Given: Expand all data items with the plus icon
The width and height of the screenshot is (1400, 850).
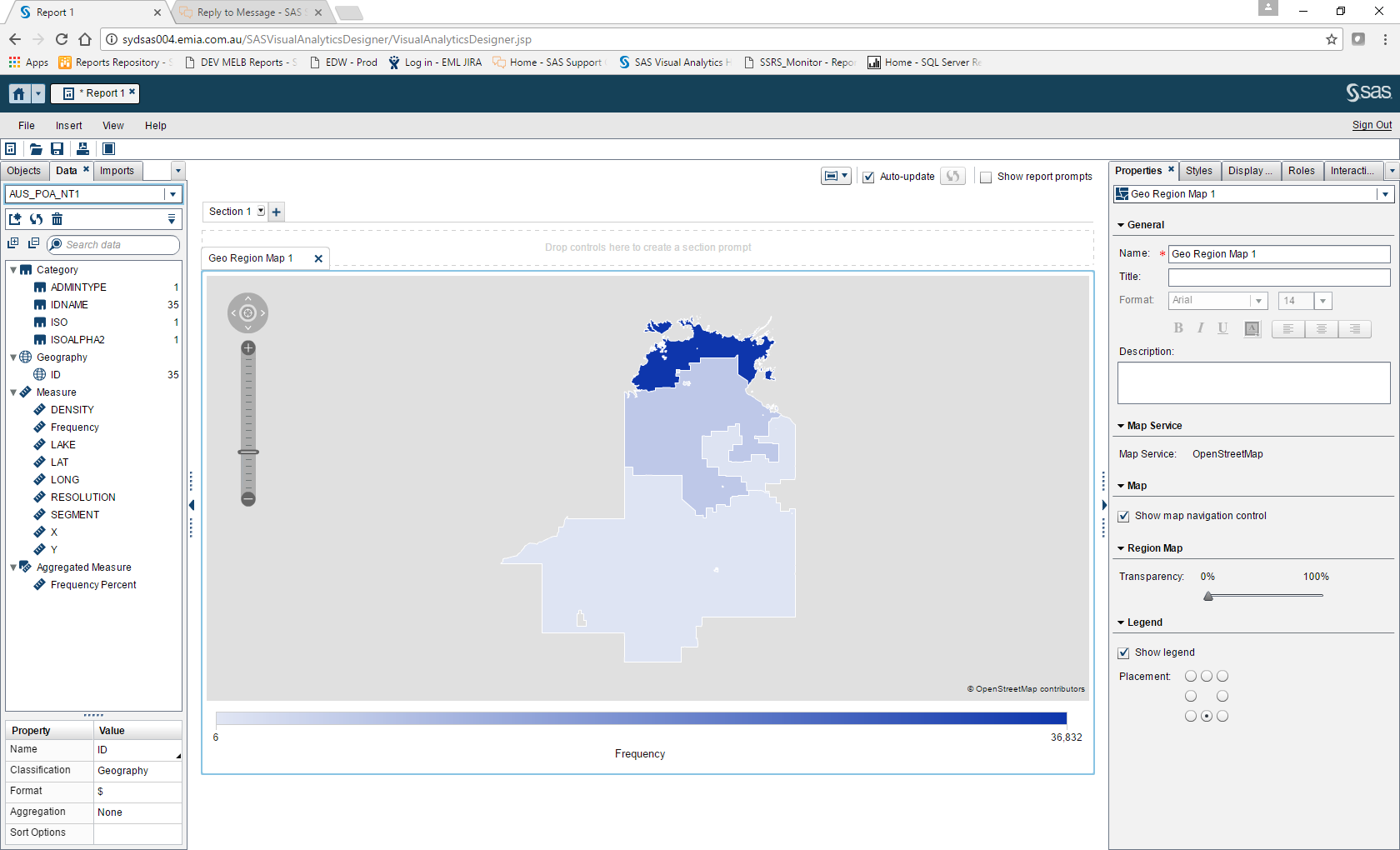Looking at the screenshot, I should (13, 242).
